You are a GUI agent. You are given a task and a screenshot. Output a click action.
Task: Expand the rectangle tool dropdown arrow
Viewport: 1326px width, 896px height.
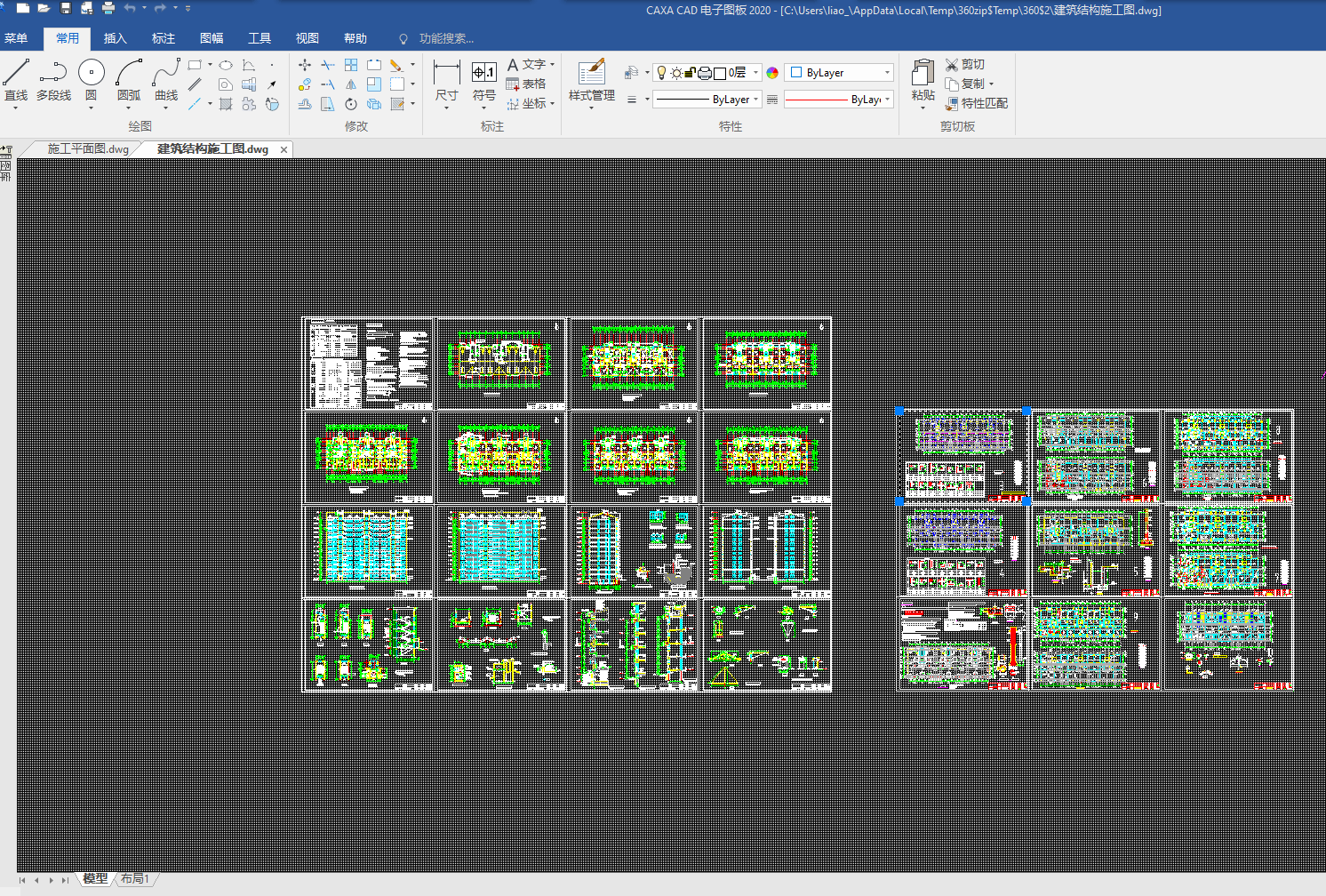point(210,65)
